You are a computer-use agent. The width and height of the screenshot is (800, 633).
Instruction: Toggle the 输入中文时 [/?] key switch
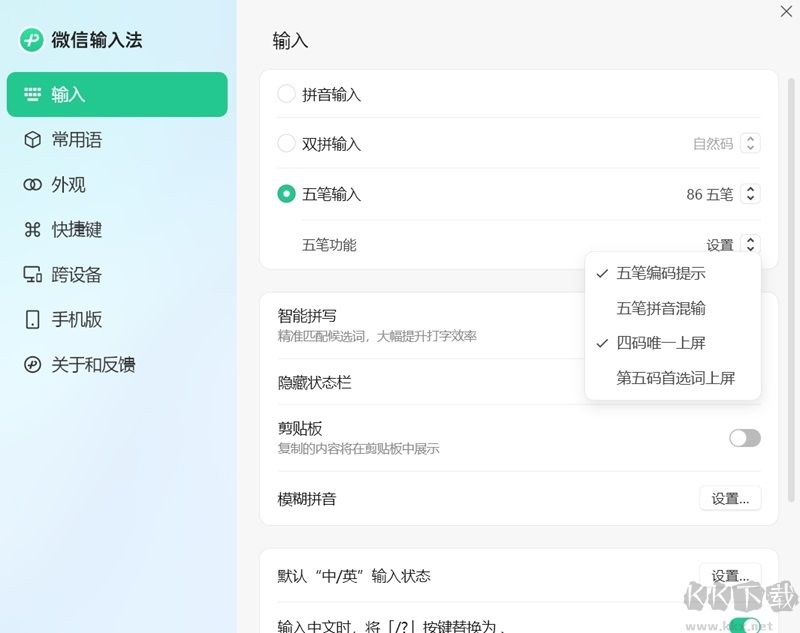(x=744, y=622)
